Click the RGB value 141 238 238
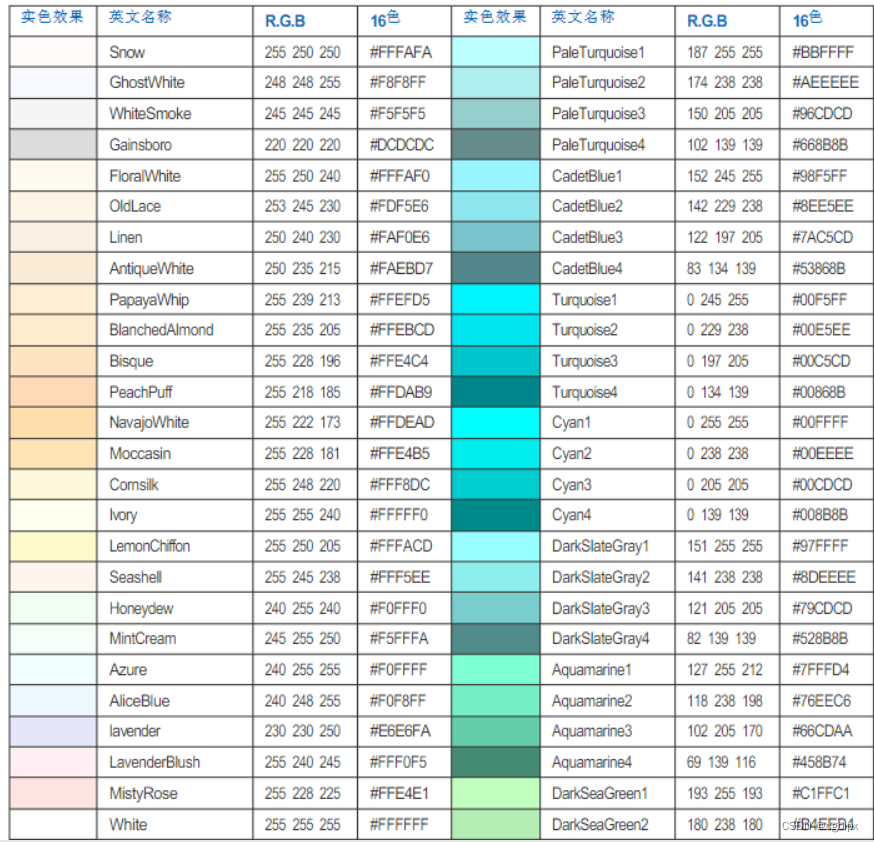Viewport: 874px width, 842px height. [x=725, y=577]
